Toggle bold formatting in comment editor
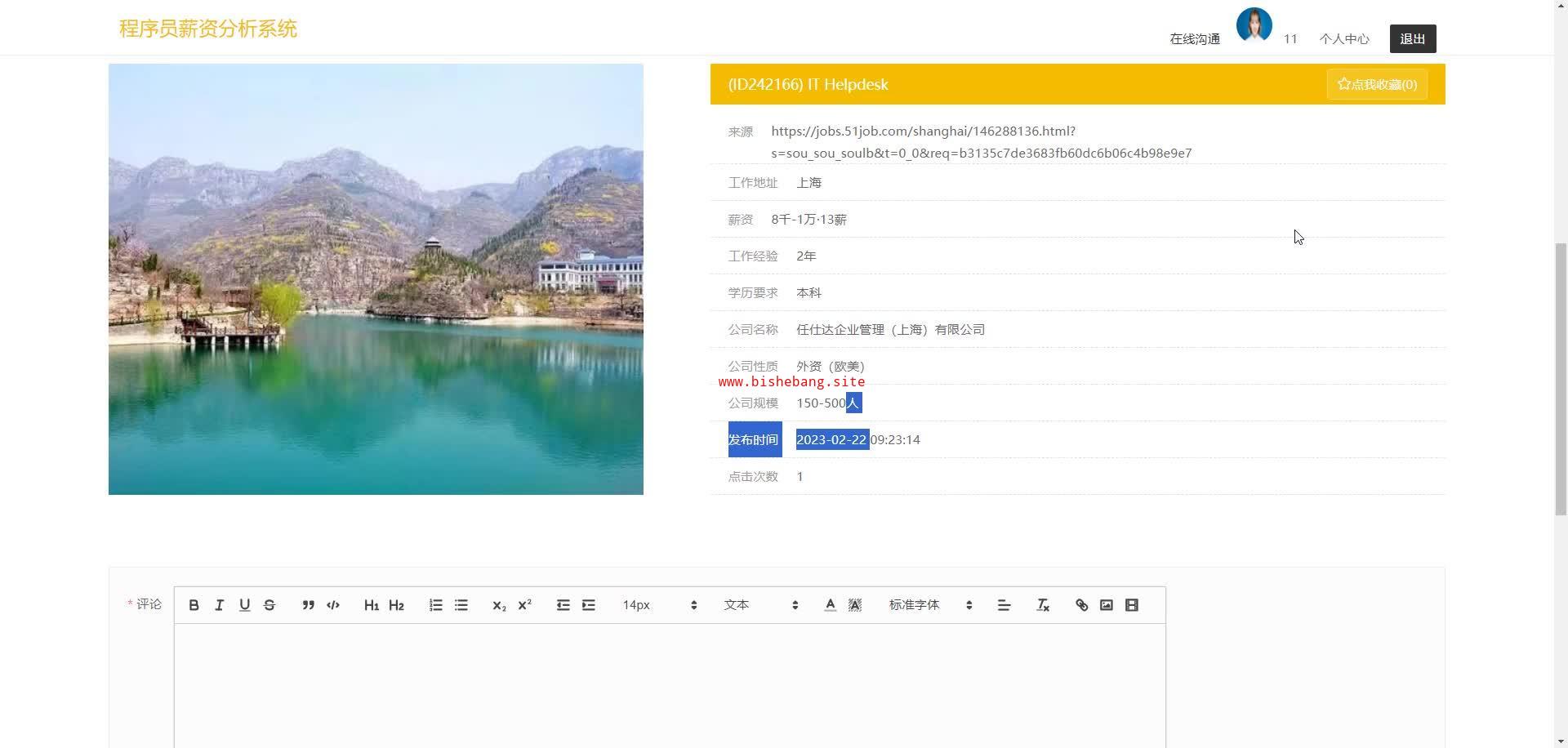The width and height of the screenshot is (1568, 748). click(x=194, y=605)
